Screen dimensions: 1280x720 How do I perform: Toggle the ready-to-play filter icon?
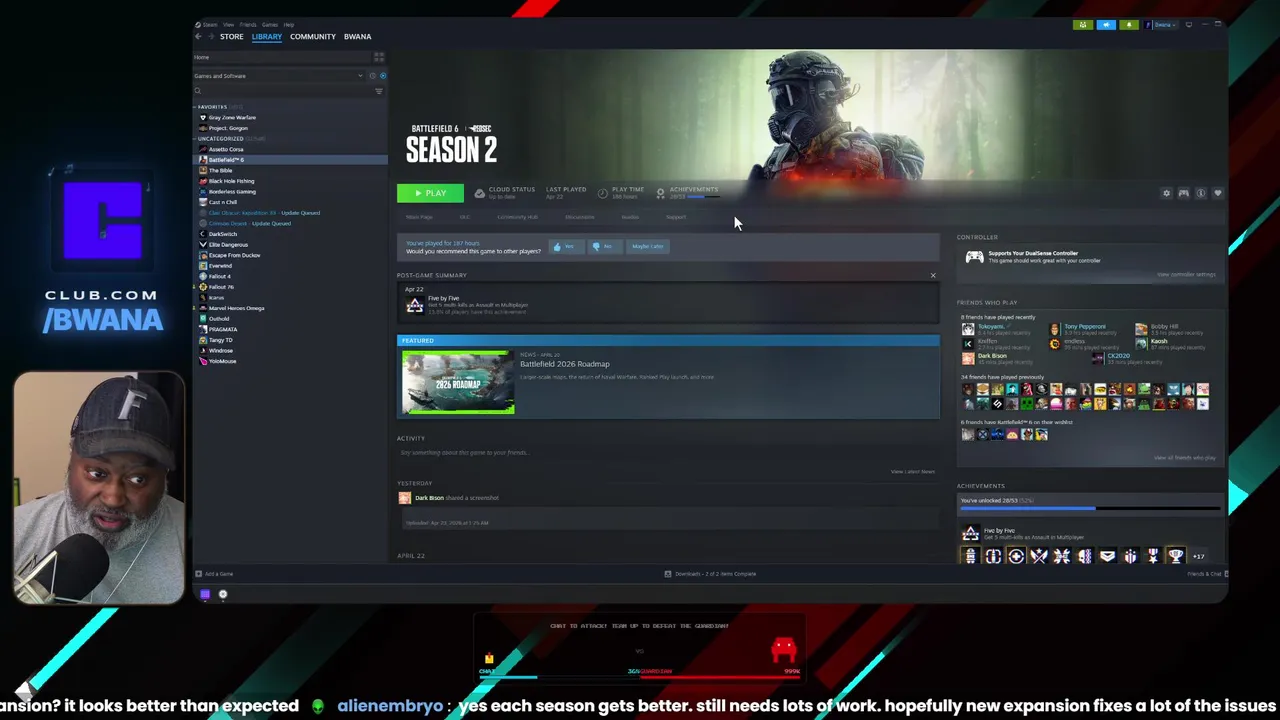pyautogui.click(x=382, y=76)
